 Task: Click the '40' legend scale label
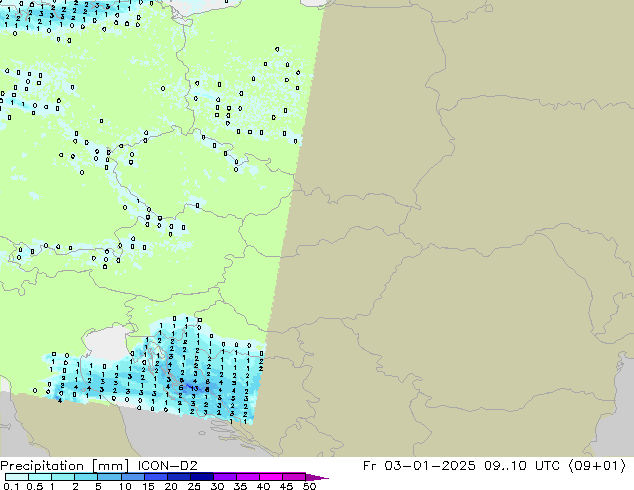tap(263, 486)
